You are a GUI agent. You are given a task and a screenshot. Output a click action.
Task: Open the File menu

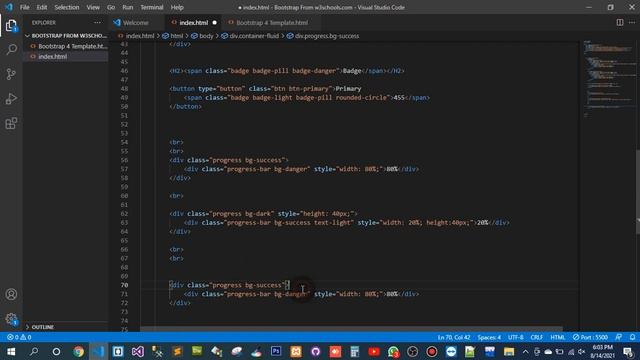coord(24,7)
